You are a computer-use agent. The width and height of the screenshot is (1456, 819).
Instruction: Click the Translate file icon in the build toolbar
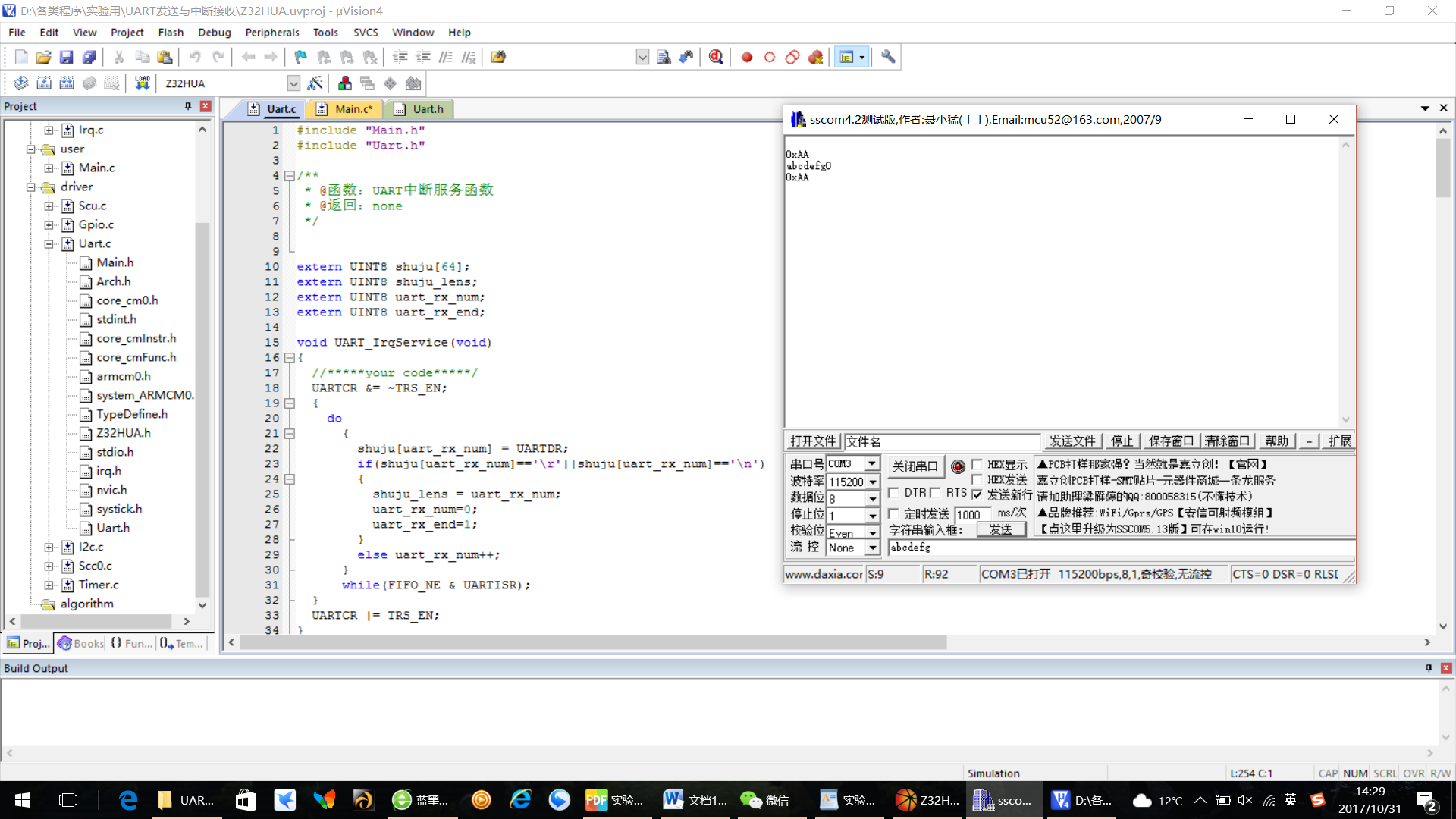tap(21, 83)
